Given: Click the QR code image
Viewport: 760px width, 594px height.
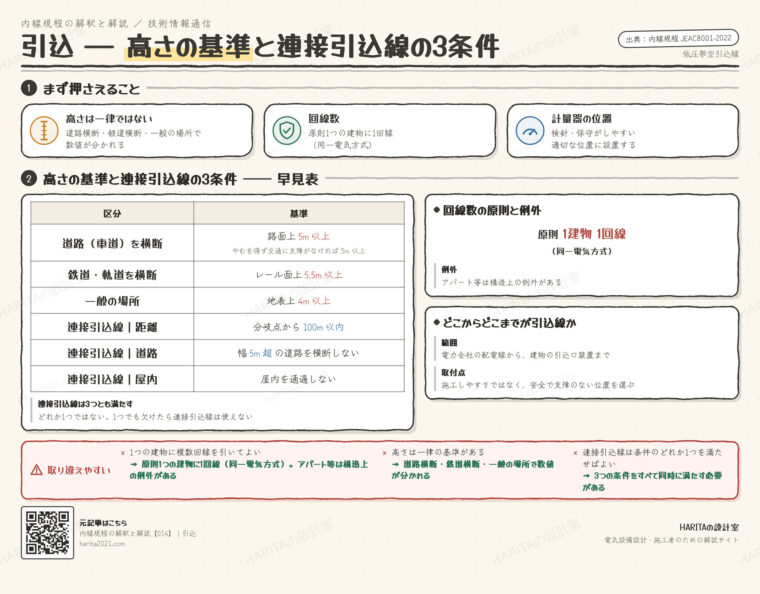Looking at the screenshot, I should coord(48,532).
